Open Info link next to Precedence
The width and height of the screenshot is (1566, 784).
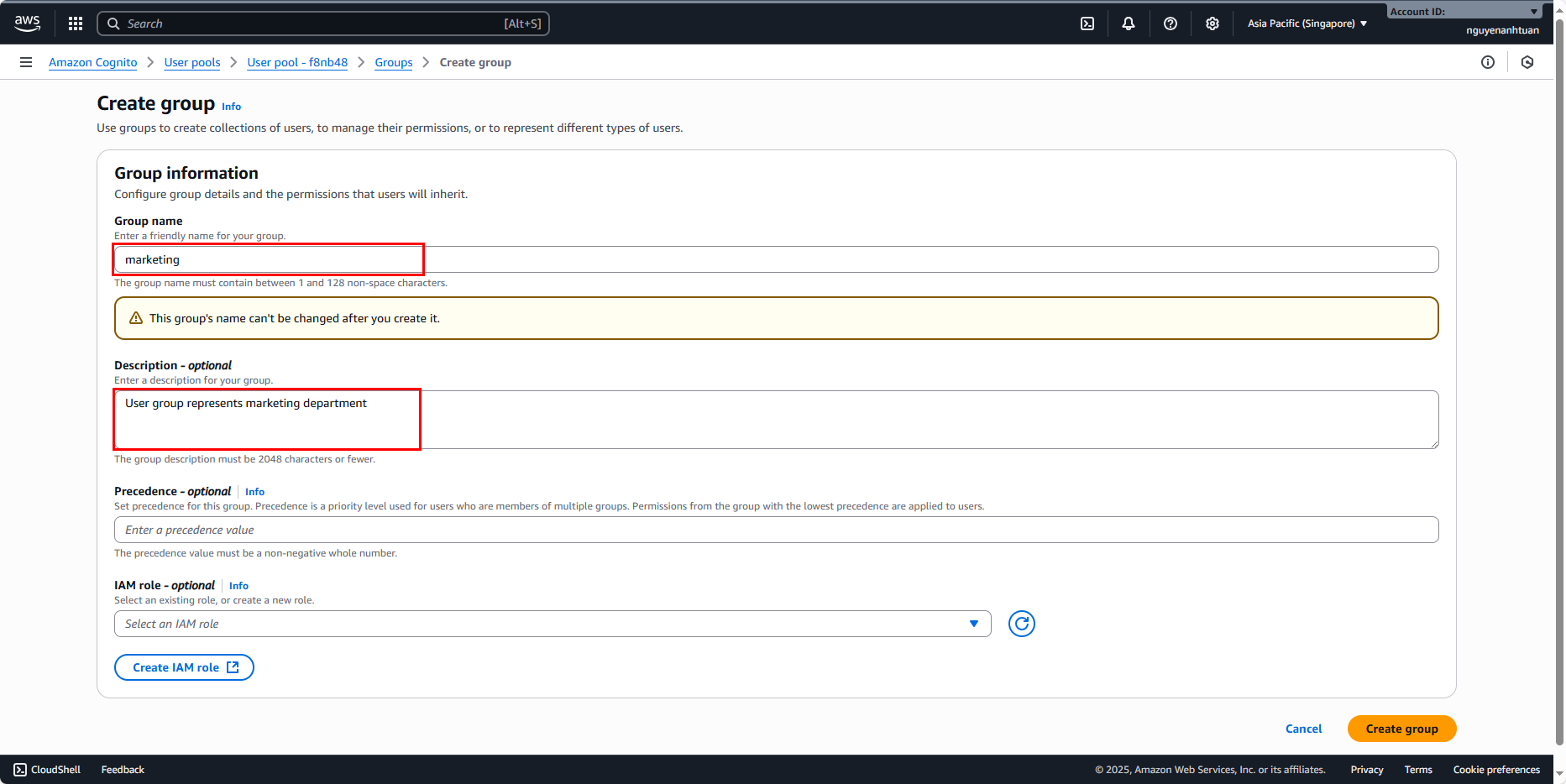pos(254,492)
